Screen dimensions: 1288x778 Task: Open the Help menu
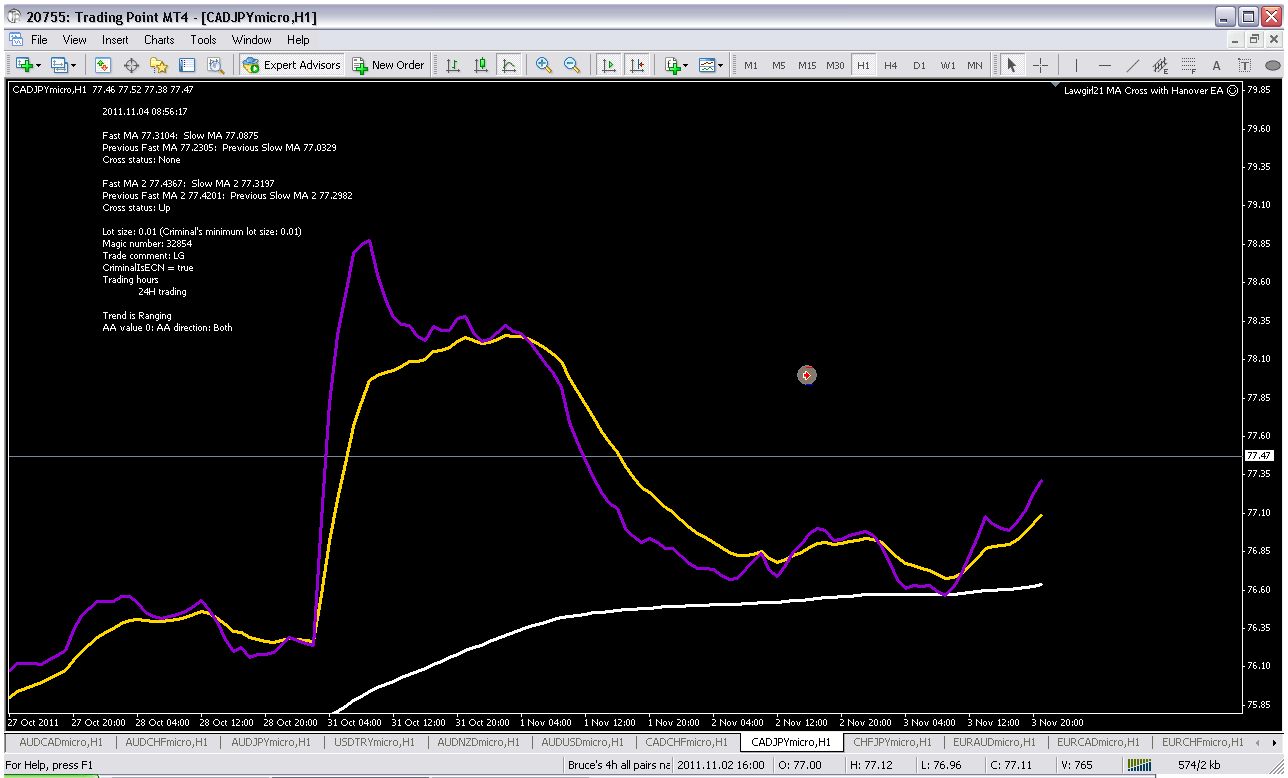pos(298,40)
